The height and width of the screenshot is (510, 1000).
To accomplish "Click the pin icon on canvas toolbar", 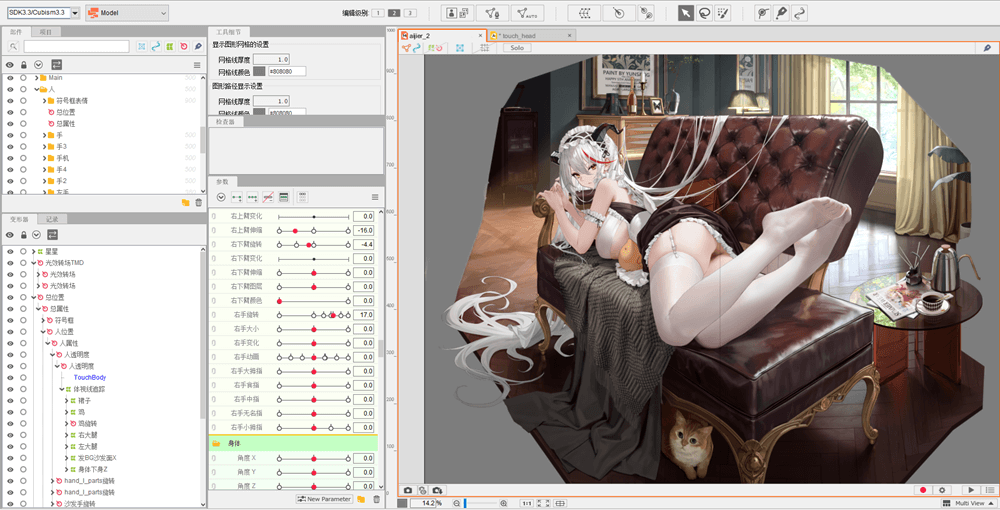I will pyautogui.click(x=987, y=48).
